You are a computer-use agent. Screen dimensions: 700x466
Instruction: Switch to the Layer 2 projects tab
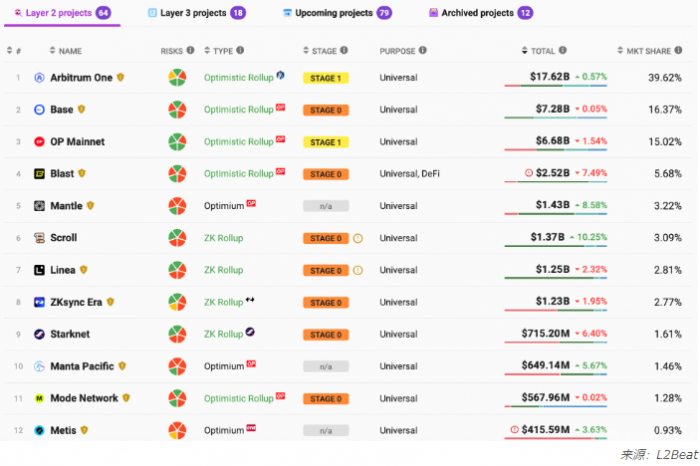[x=62, y=13]
